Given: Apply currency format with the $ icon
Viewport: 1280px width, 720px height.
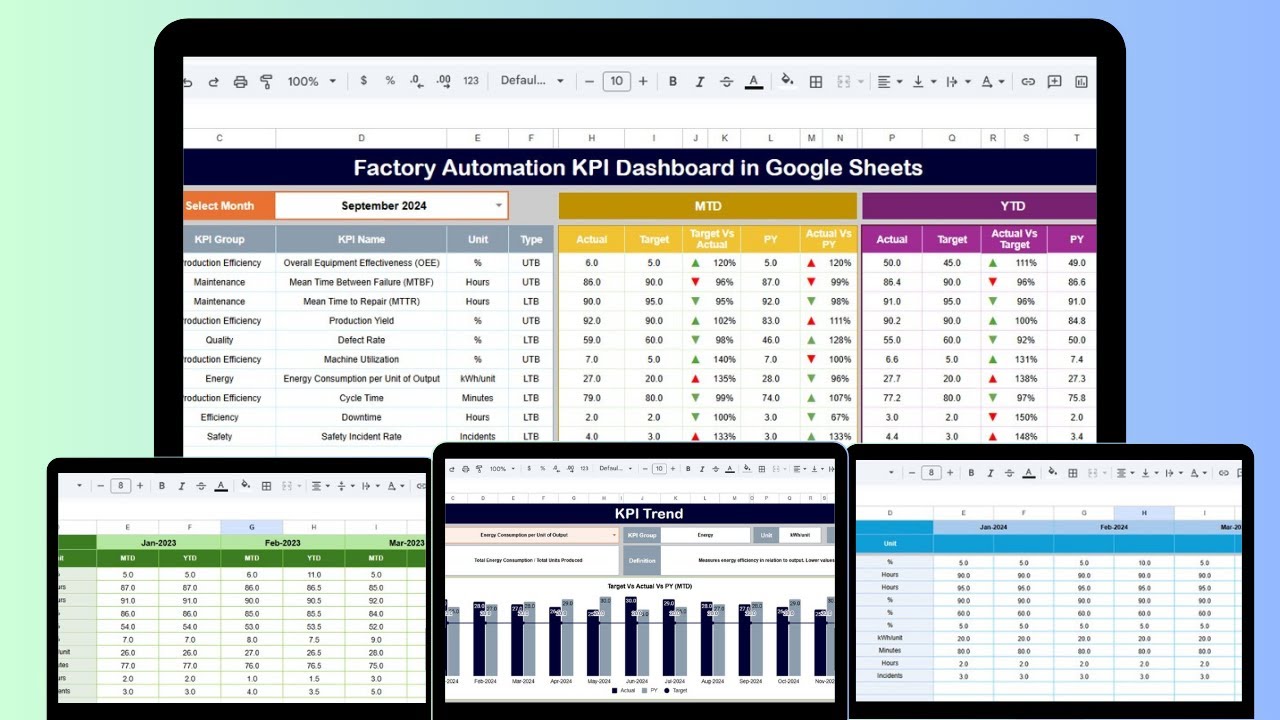Looking at the screenshot, I should (x=363, y=81).
